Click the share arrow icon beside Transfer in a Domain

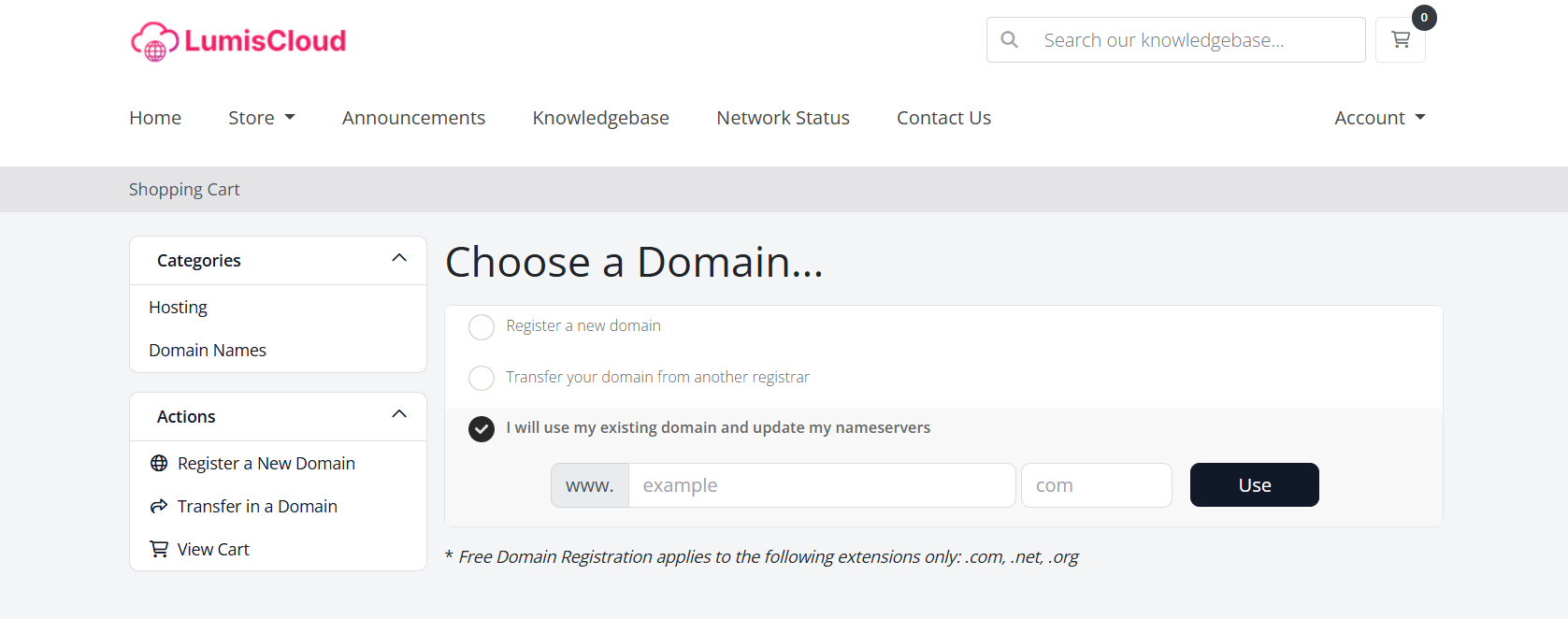pyautogui.click(x=159, y=507)
